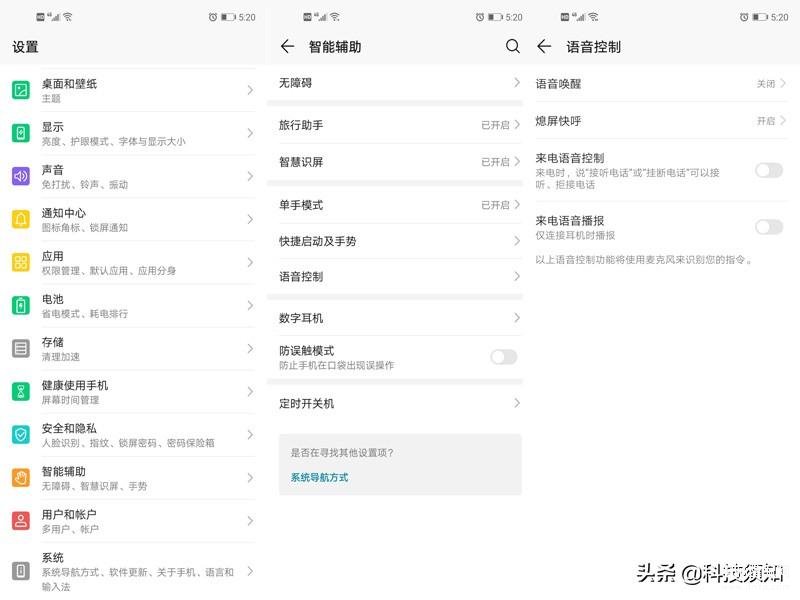The height and width of the screenshot is (600, 800).
Task: Go back from the 语音控制 screen
Action: coord(545,46)
